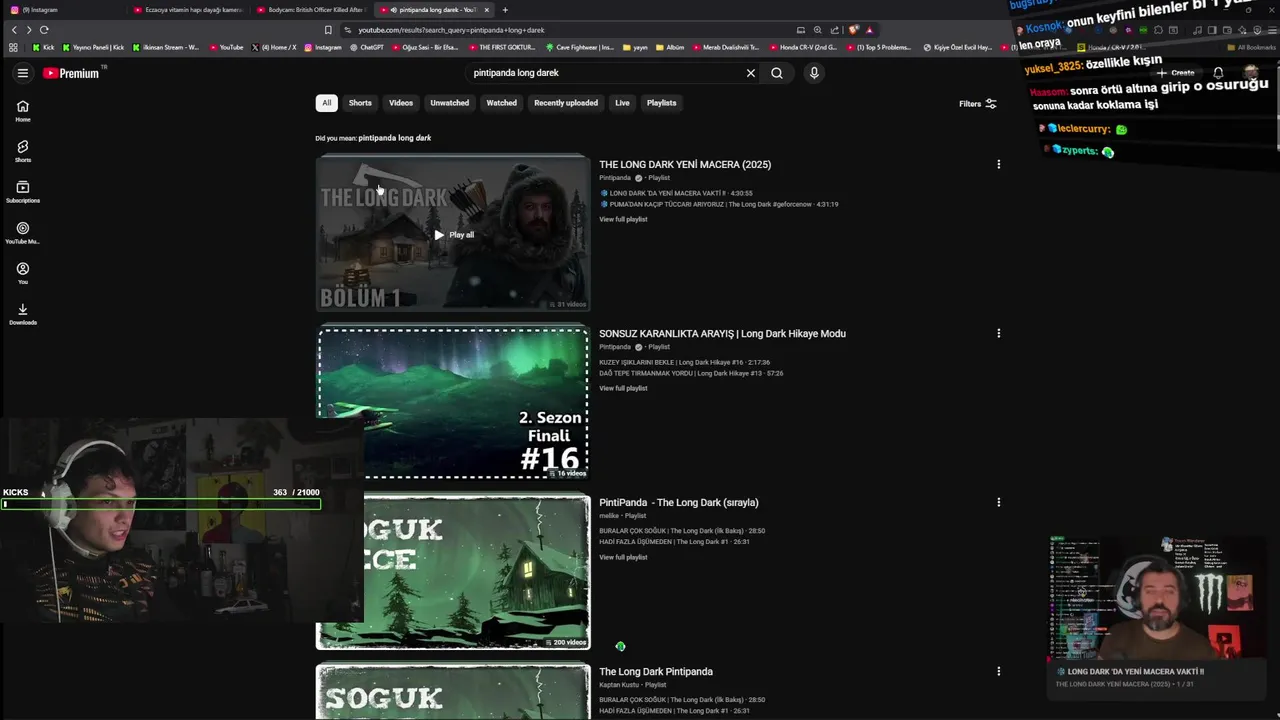Click the browser Forward arrow
Viewport: 1280px width, 720px height.
(28, 30)
